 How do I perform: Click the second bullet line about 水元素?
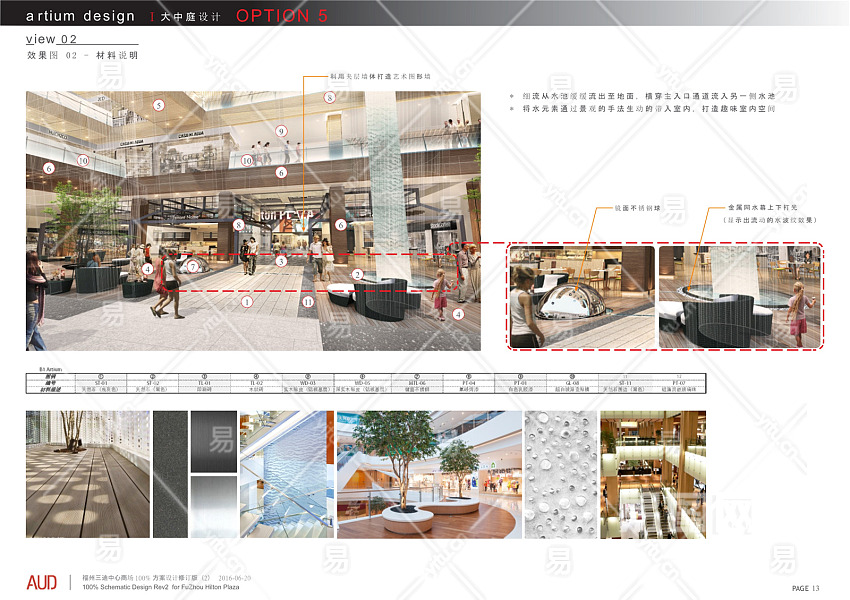pos(648,109)
